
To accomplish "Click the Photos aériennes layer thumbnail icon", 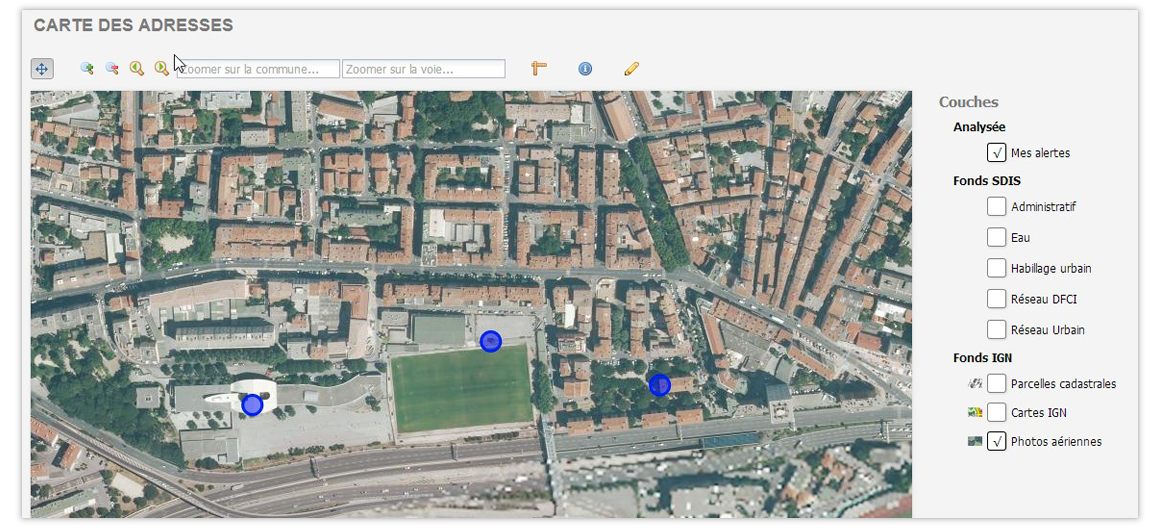I will click(x=975, y=441).
